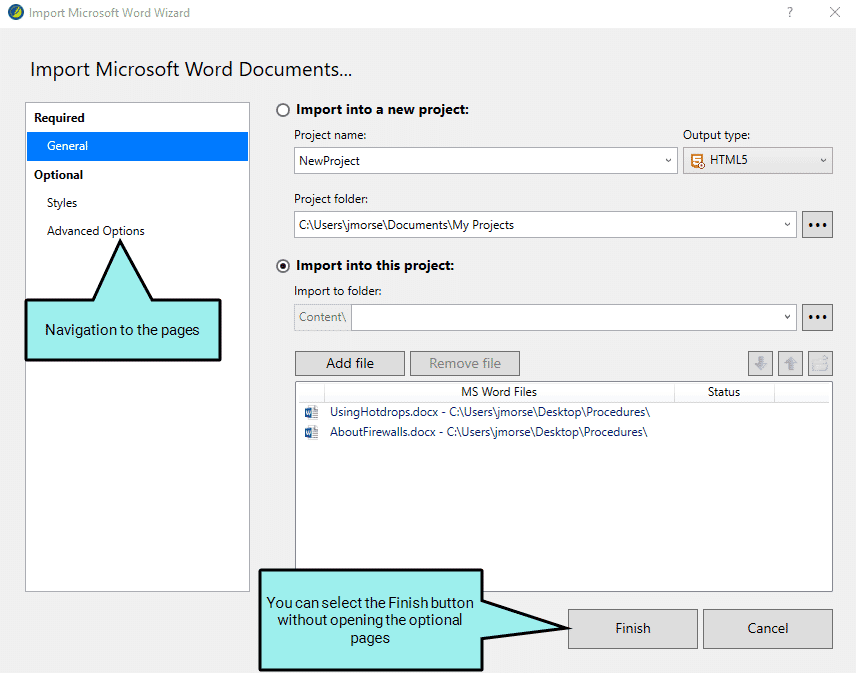This screenshot has width=856, height=673.
Task: Click the HTML5 output type icon
Action: 697,160
